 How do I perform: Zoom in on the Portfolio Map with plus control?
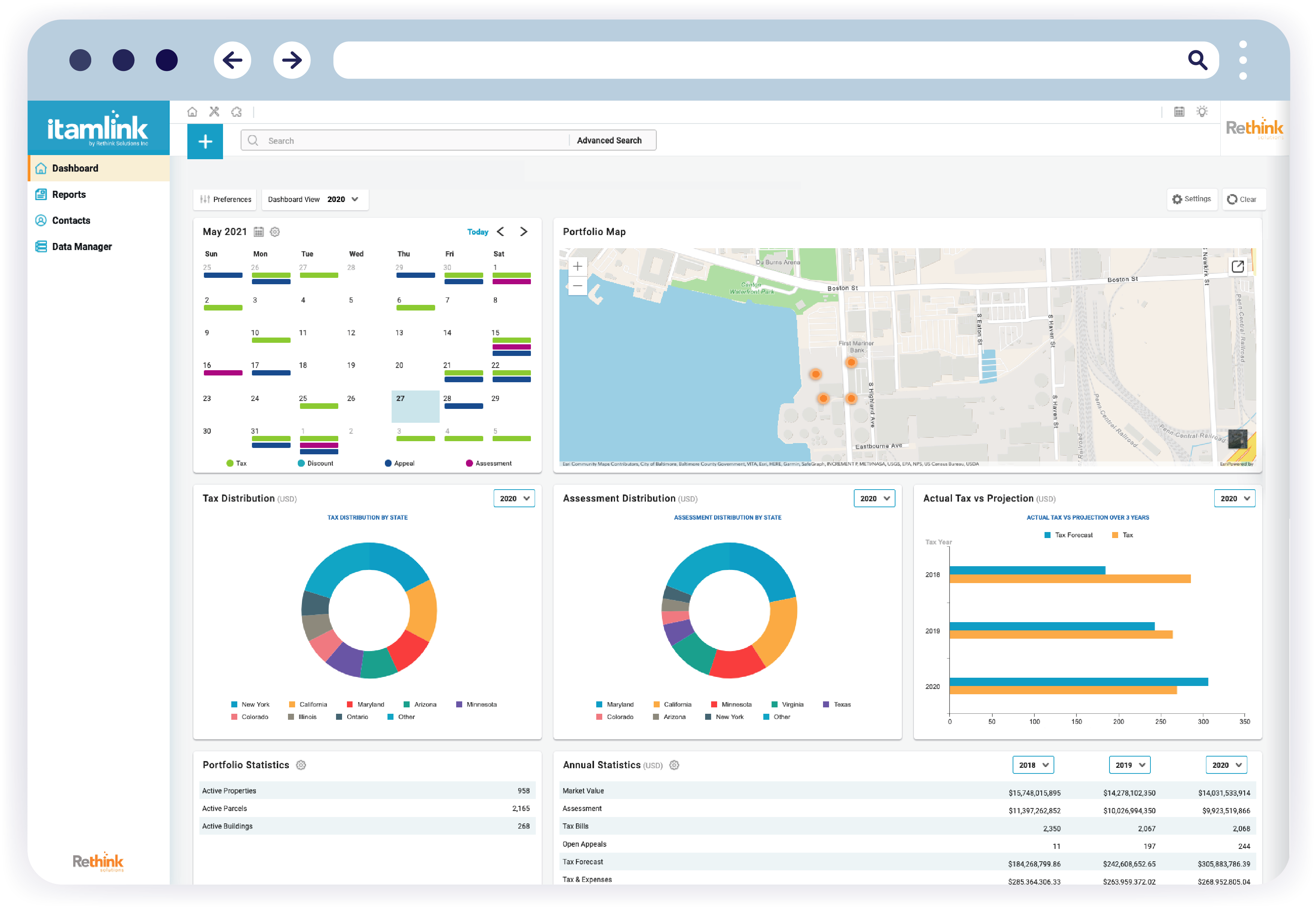click(x=577, y=266)
